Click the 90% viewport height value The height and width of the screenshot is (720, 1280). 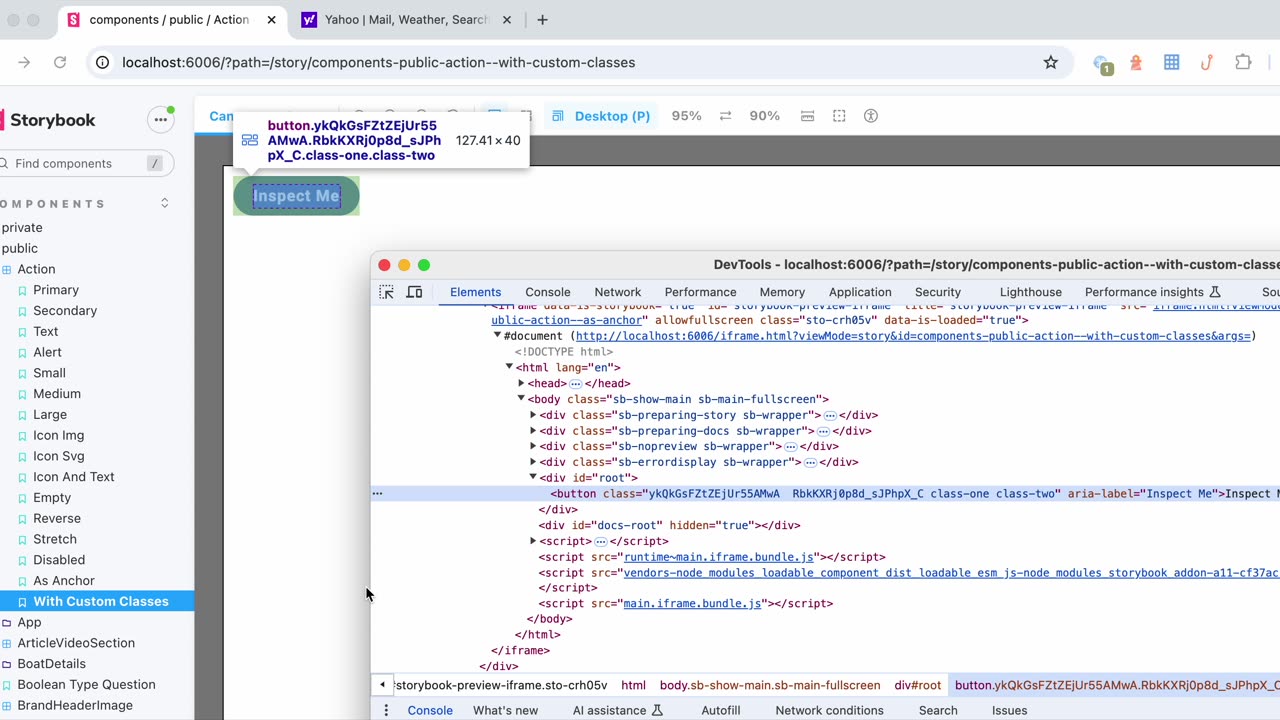(765, 116)
